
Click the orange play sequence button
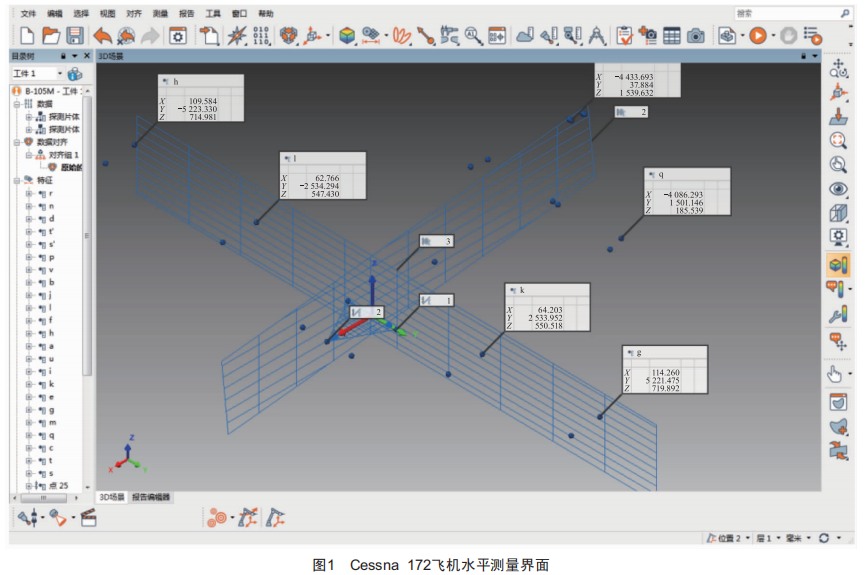click(756, 35)
